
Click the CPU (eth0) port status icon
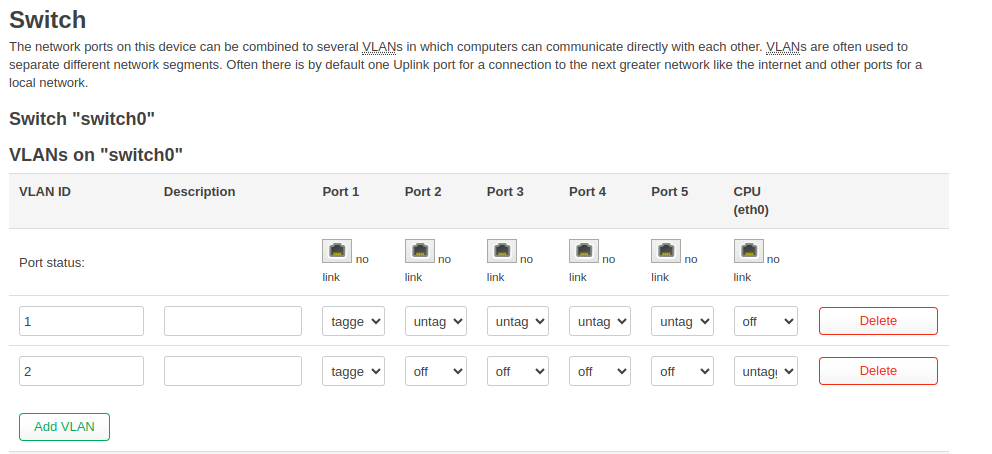click(x=749, y=251)
